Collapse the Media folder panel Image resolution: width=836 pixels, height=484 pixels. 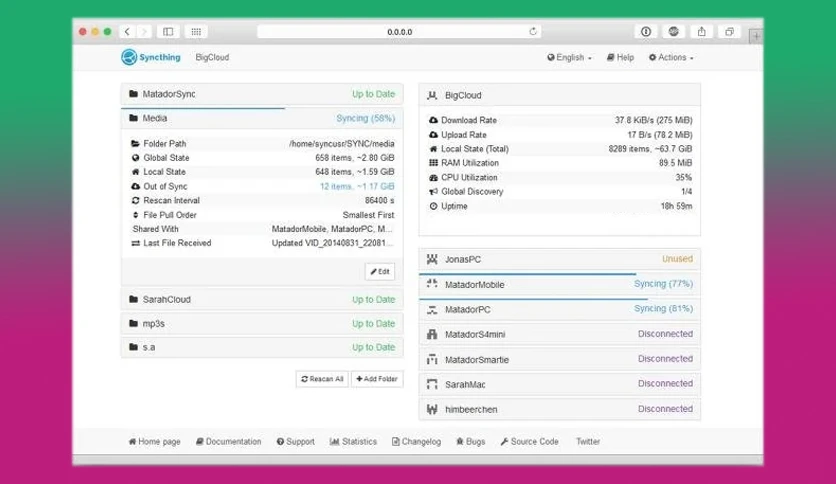pos(262,118)
